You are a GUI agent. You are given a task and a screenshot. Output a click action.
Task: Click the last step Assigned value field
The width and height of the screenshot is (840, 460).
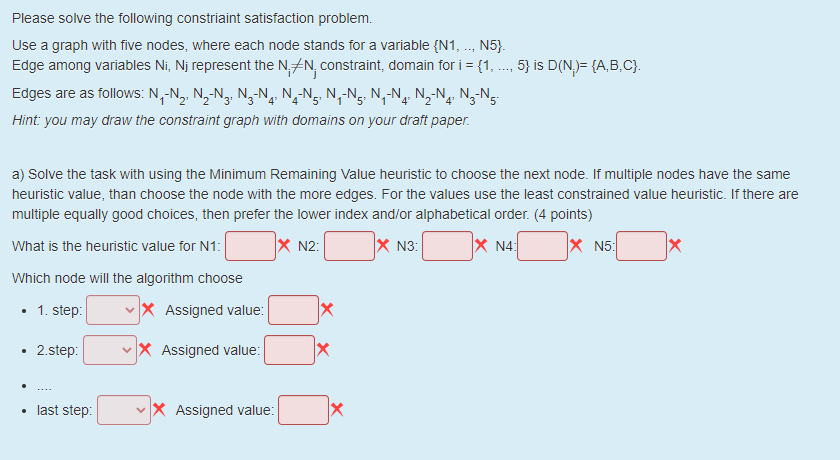(303, 410)
